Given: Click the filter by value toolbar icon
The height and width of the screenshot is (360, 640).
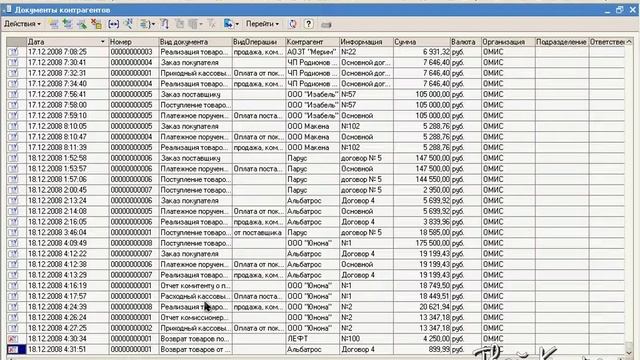Looking at the screenshot, I should (x=144, y=24).
